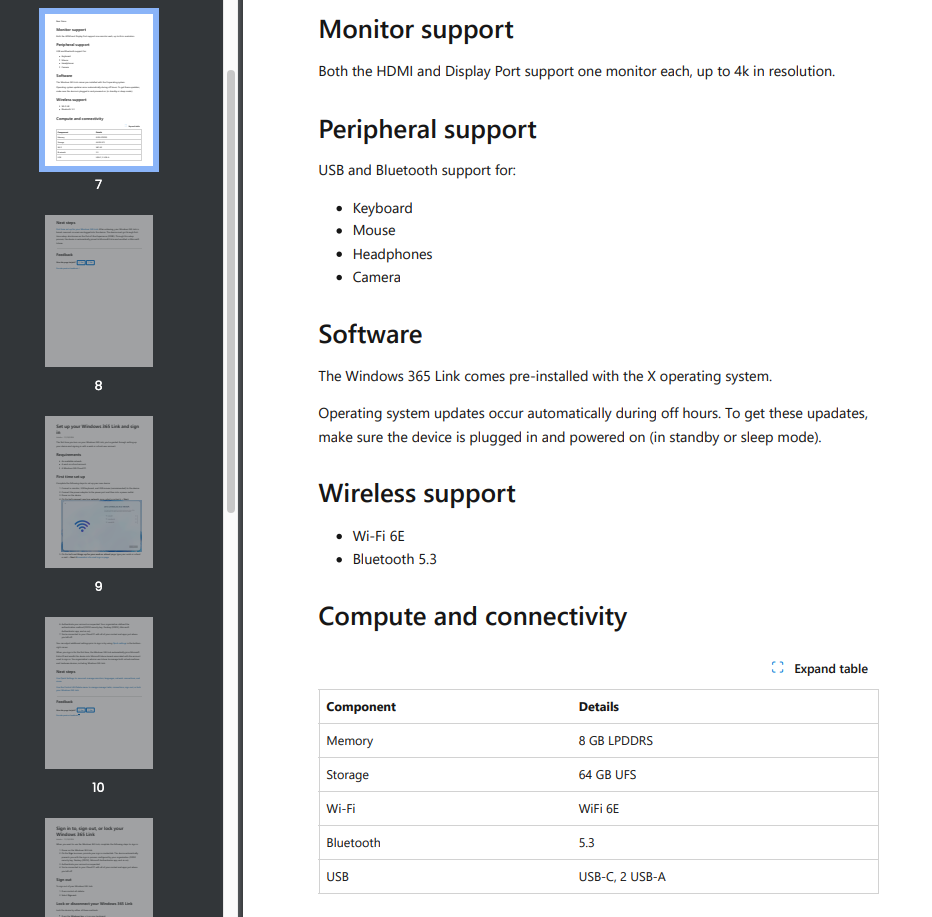Click the Wi-Fi 6E bullet item
The height and width of the screenshot is (917, 932).
379,536
